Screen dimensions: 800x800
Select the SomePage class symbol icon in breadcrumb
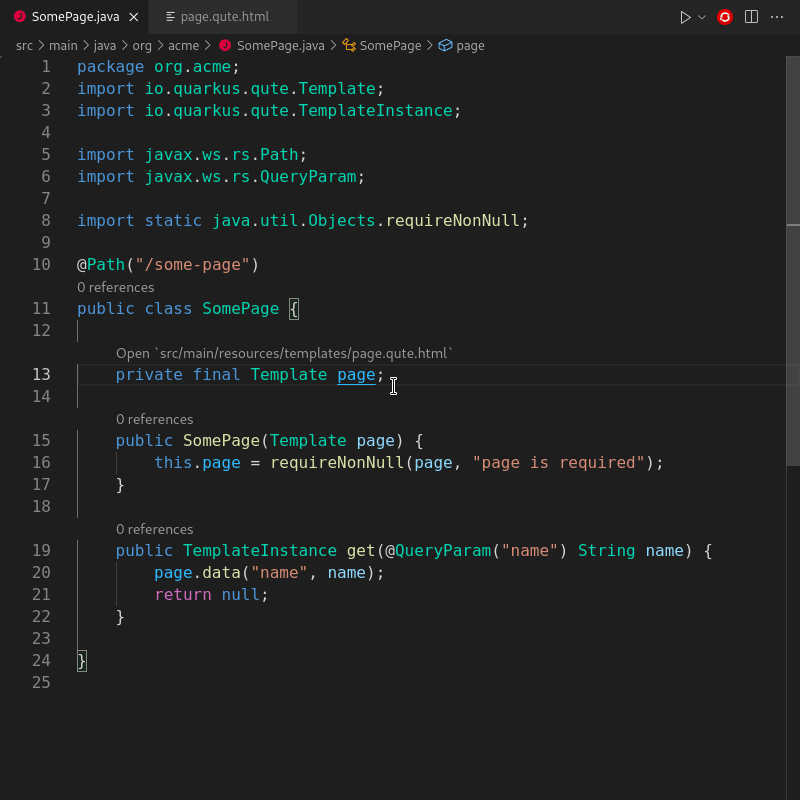[347, 45]
